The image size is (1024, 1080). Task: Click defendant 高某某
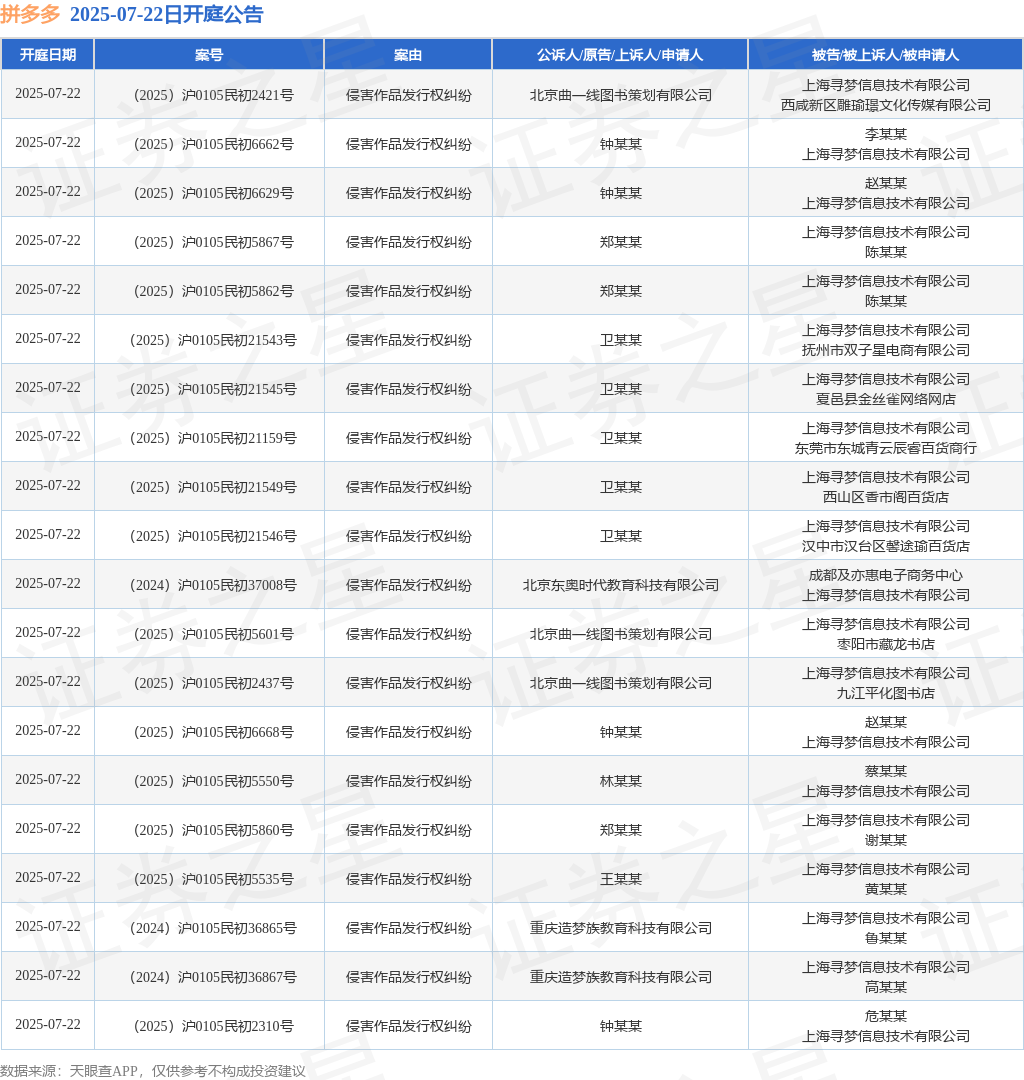[886, 986]
